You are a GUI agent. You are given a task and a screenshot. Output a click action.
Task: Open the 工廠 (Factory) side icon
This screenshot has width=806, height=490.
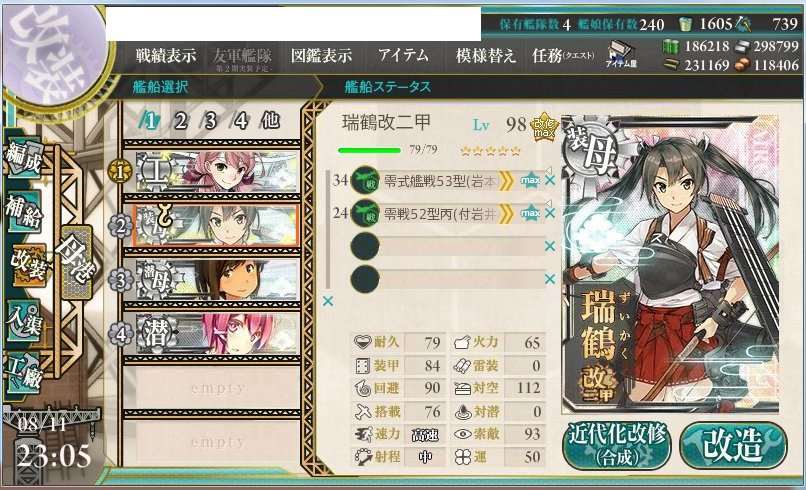click(23, 373)
